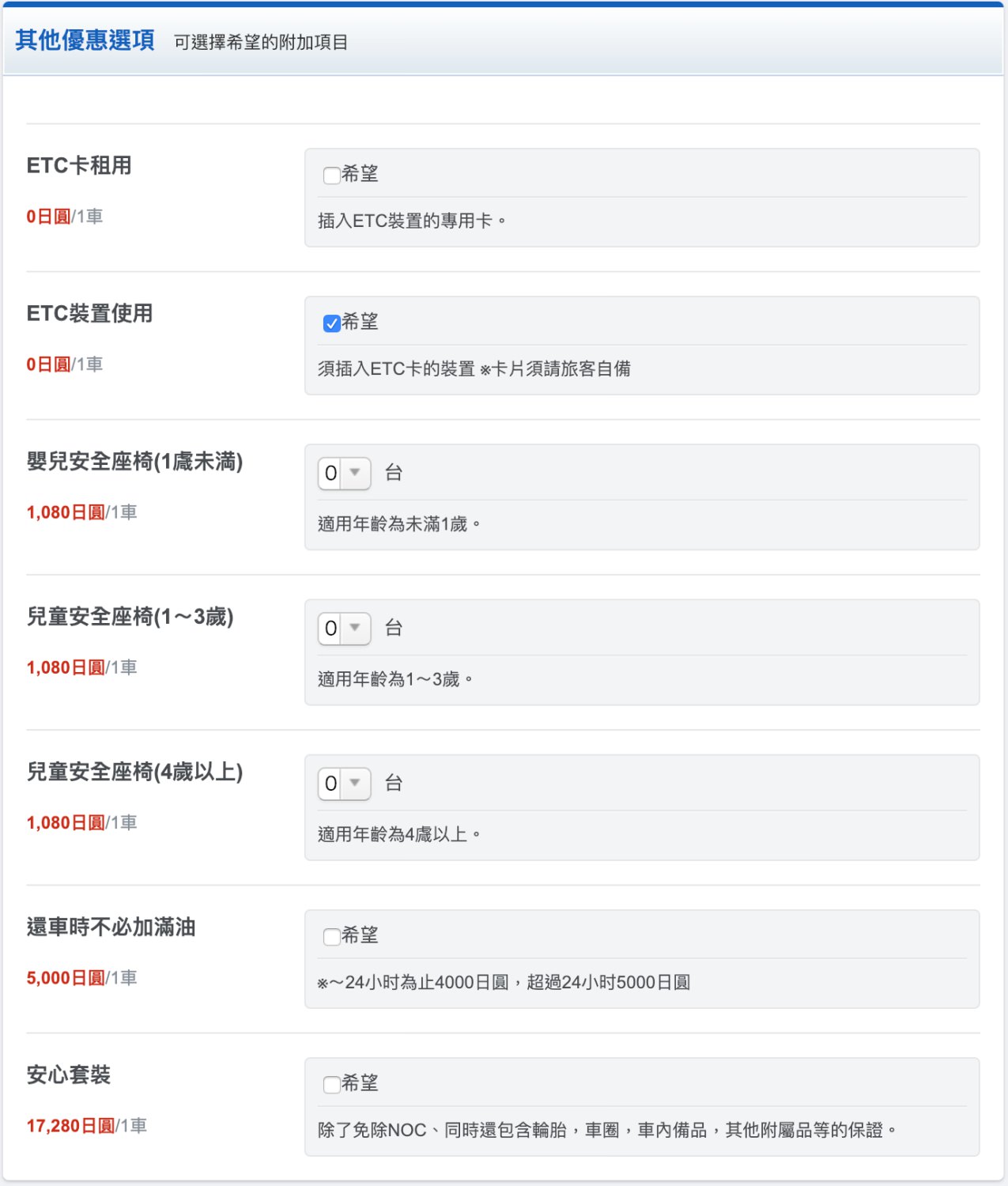Screen dimensions: 1008x1186
Task: Uncheck ETC裝置使用 希望 checkbox
Action: [x=331, y=323]
